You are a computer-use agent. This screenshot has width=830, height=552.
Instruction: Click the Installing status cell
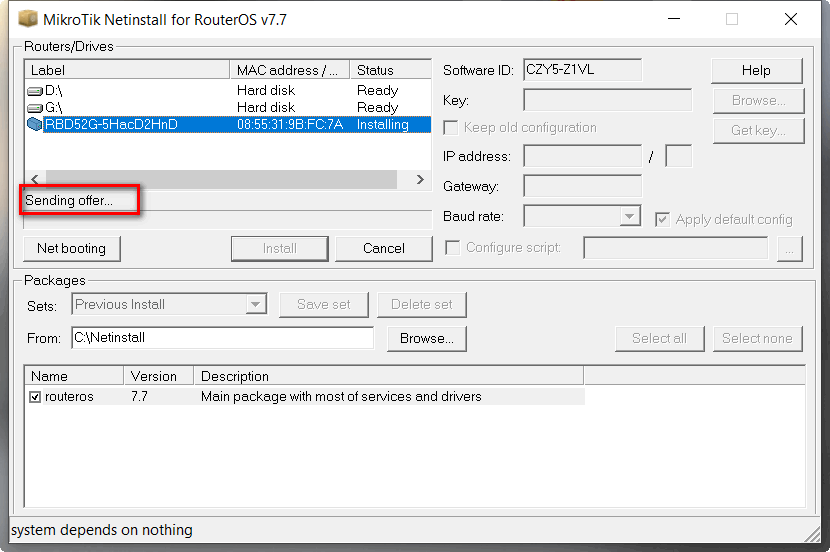pos(383,124)
